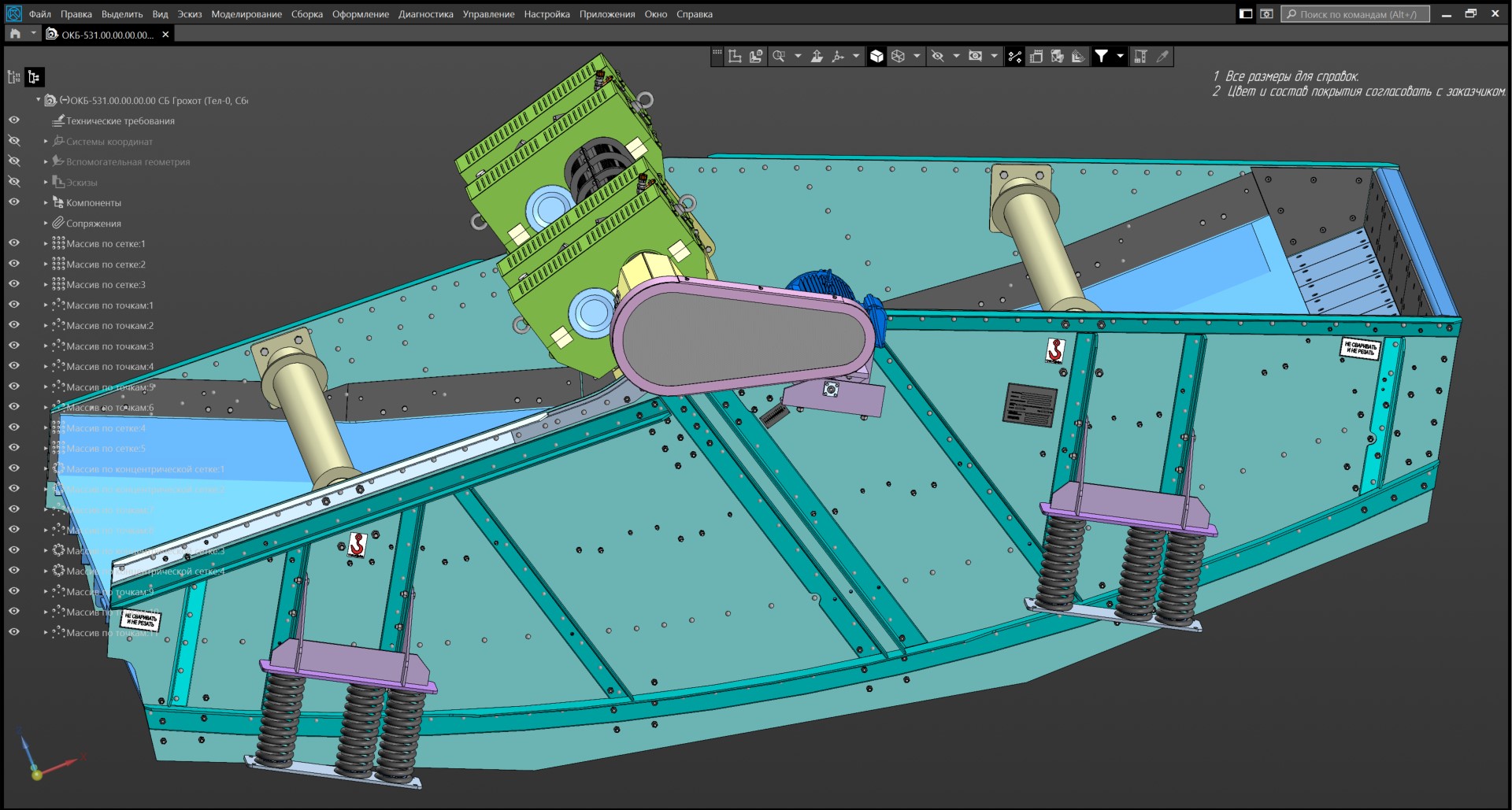Switch to wireframe cube display mode
This screenshot has height=810, width=1512.
tap(898, 56)
